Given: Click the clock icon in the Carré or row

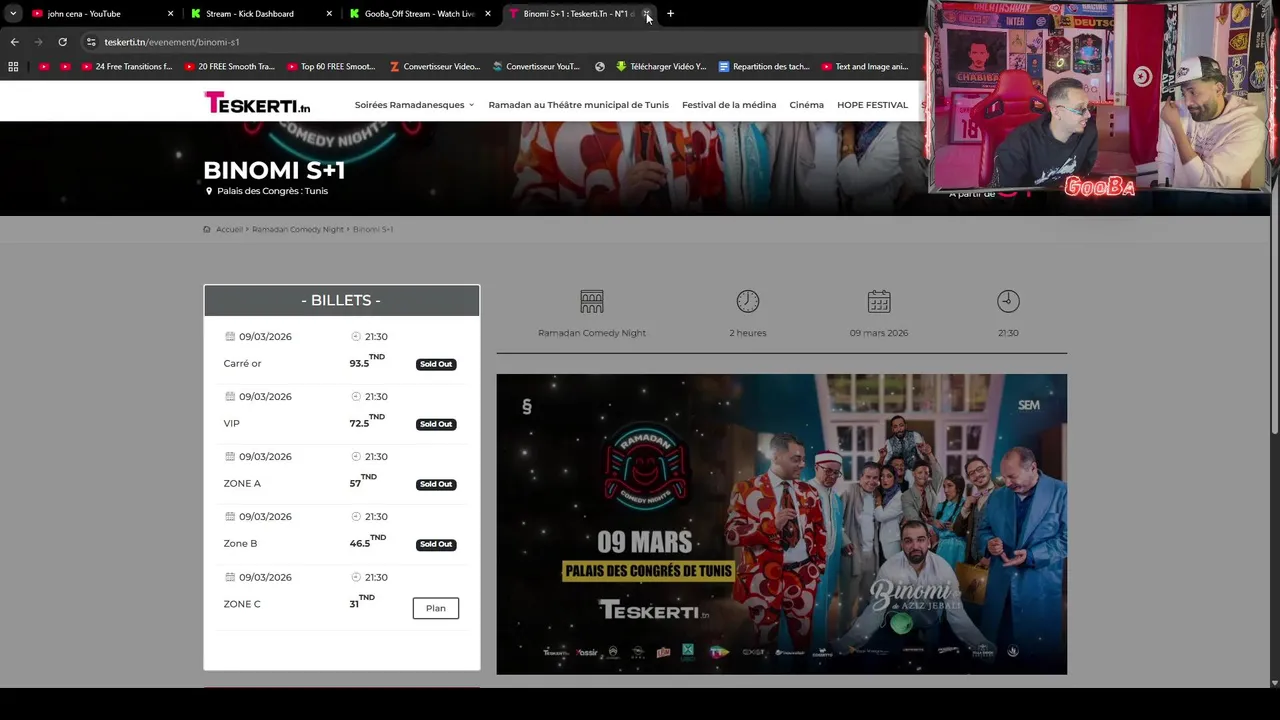Looking at the screenshot, I should click(x=356, y=336).
